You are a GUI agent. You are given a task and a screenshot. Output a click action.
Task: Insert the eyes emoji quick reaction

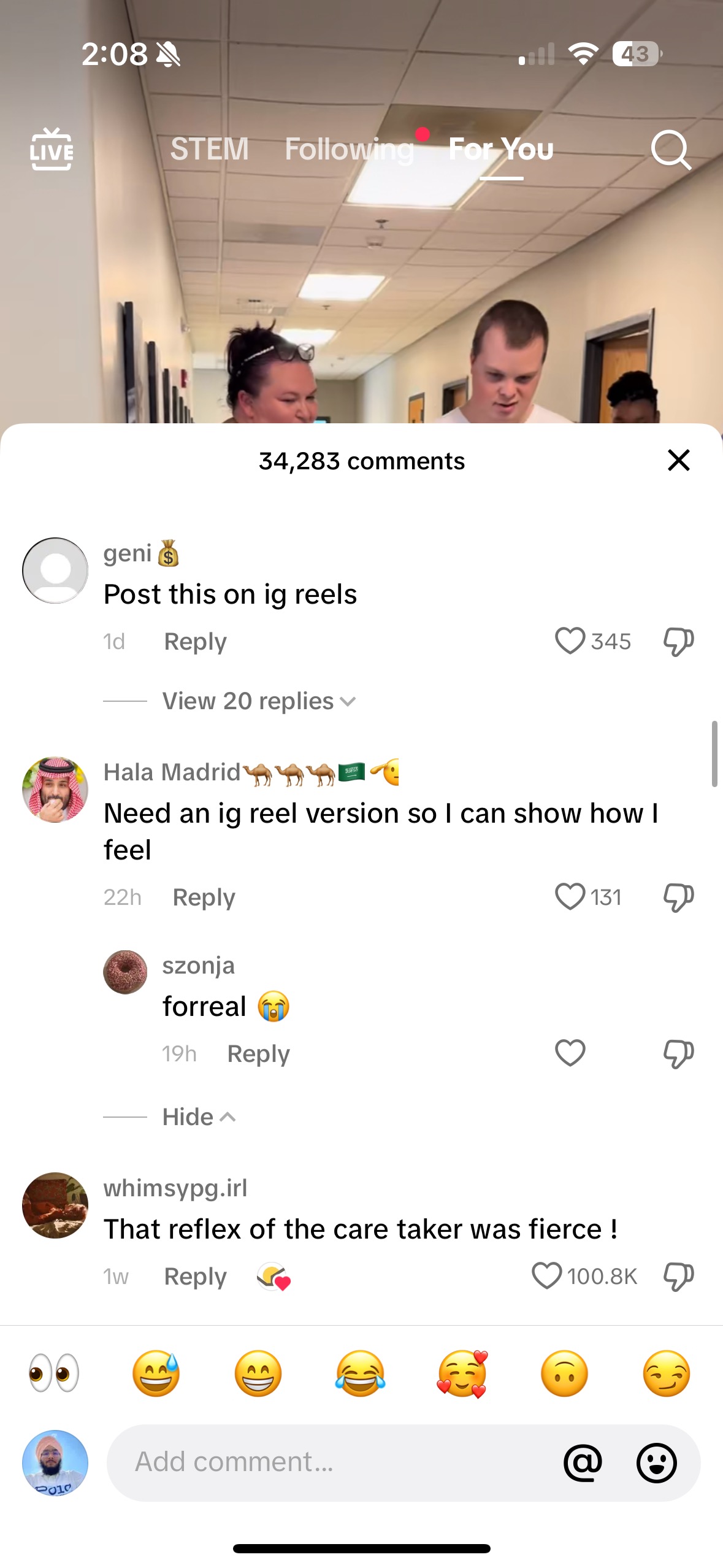(54, 1373)
